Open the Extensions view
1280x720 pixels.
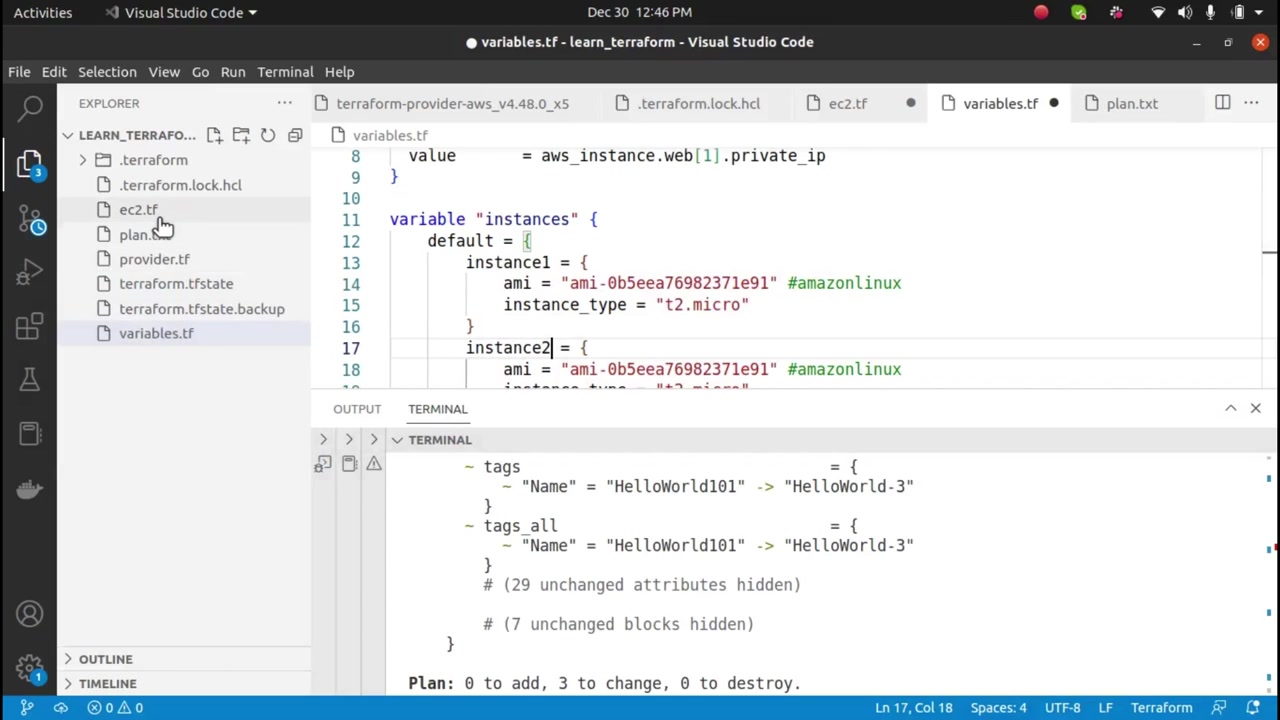[x=30, y=325]
